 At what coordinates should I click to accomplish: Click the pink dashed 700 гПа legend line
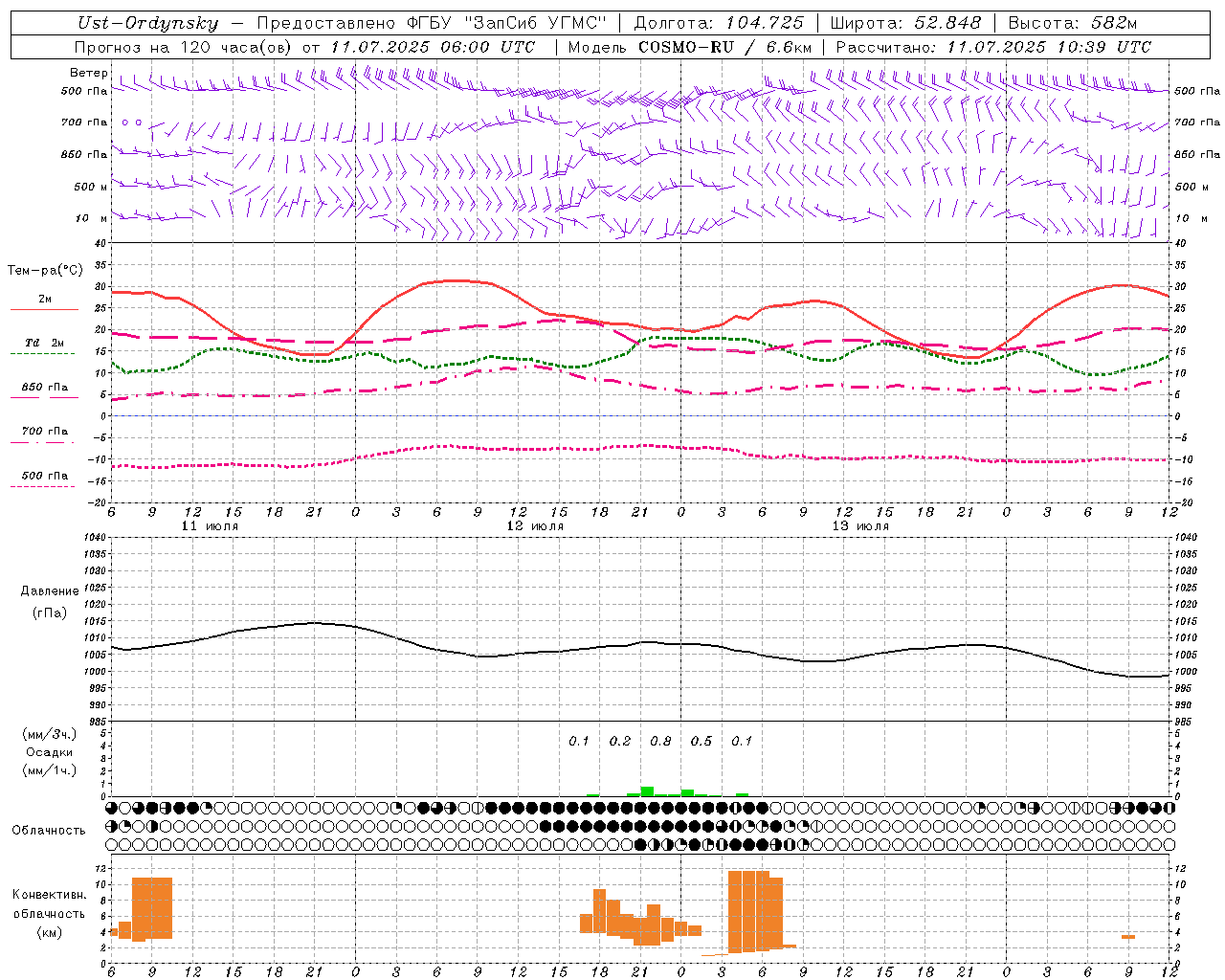tap(42, 442)
